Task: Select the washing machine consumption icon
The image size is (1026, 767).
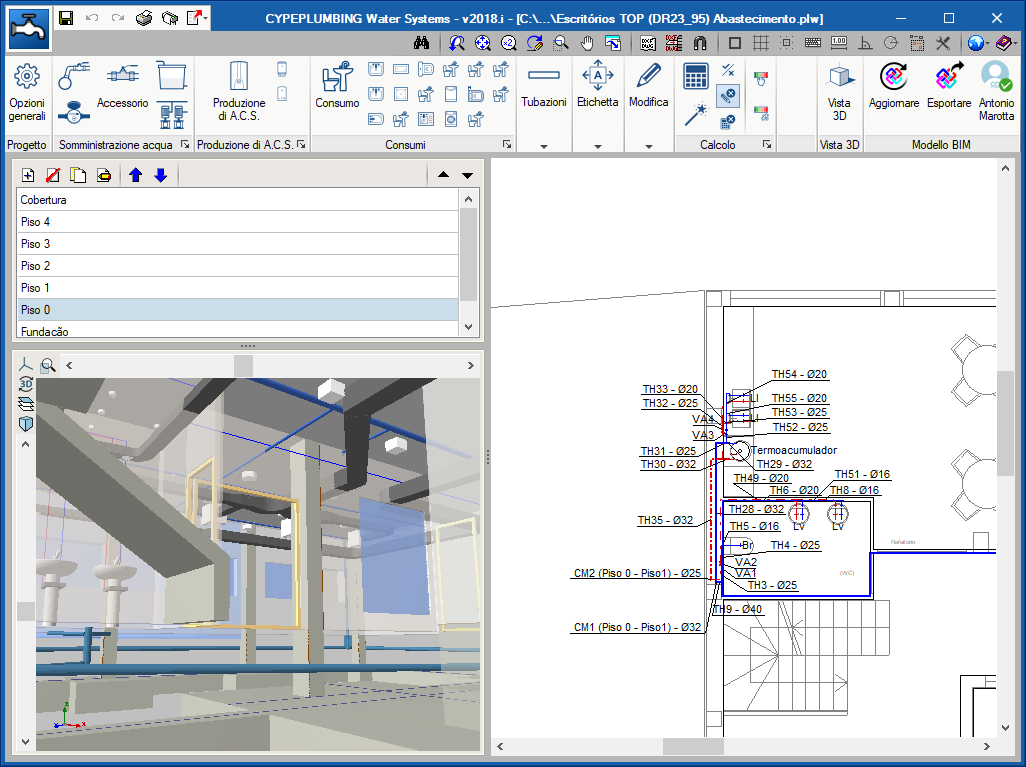Action: pos(451,119)
